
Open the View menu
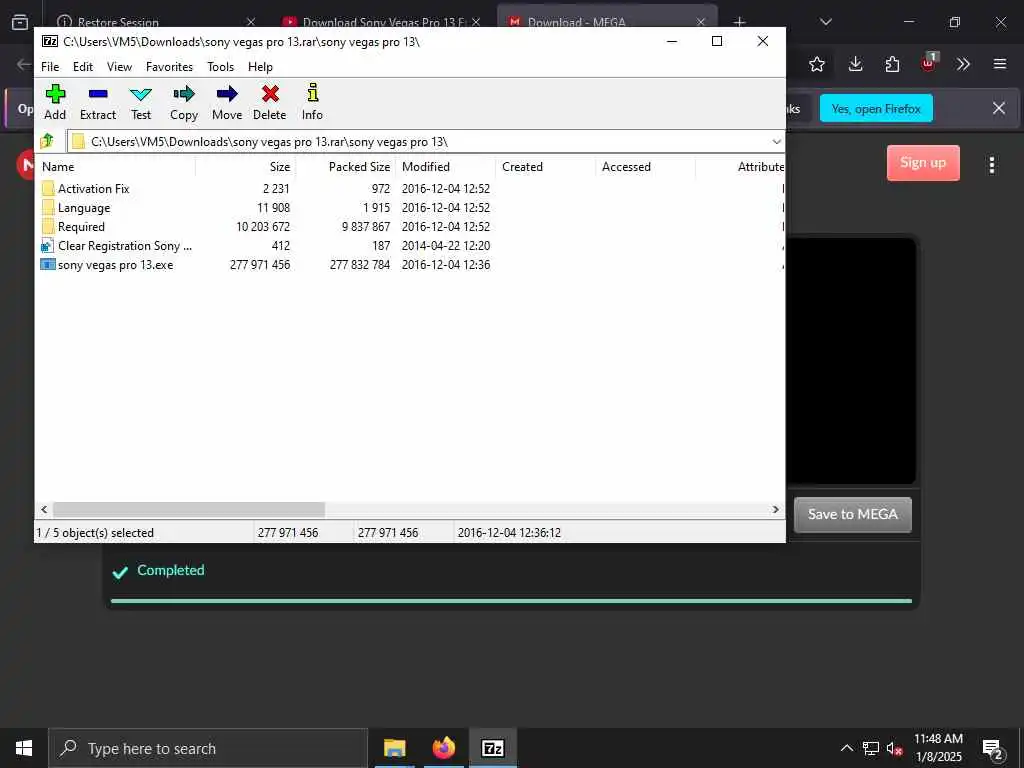click(x=120, y=67)
